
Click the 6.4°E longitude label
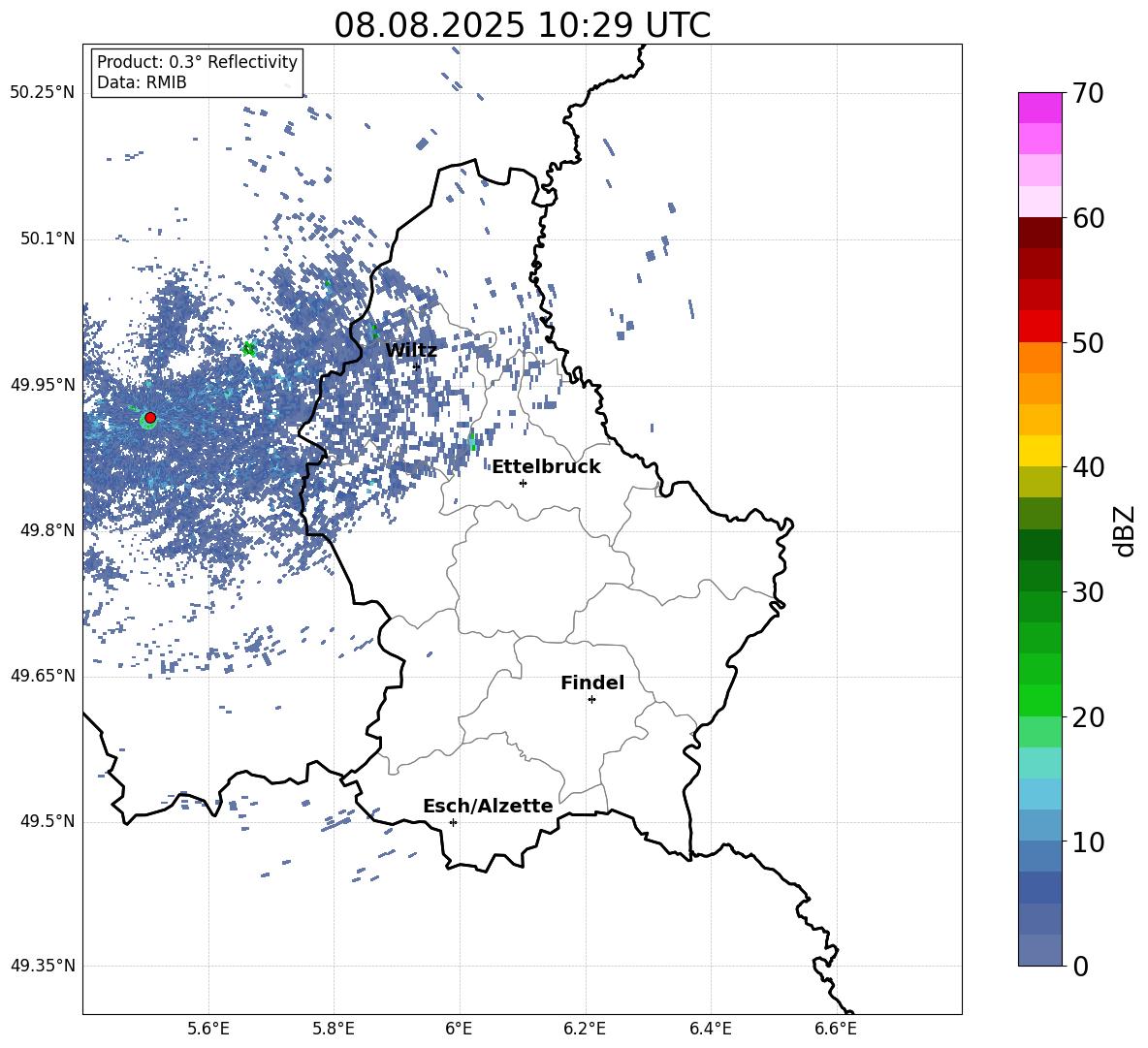[x=710, y=1029]
